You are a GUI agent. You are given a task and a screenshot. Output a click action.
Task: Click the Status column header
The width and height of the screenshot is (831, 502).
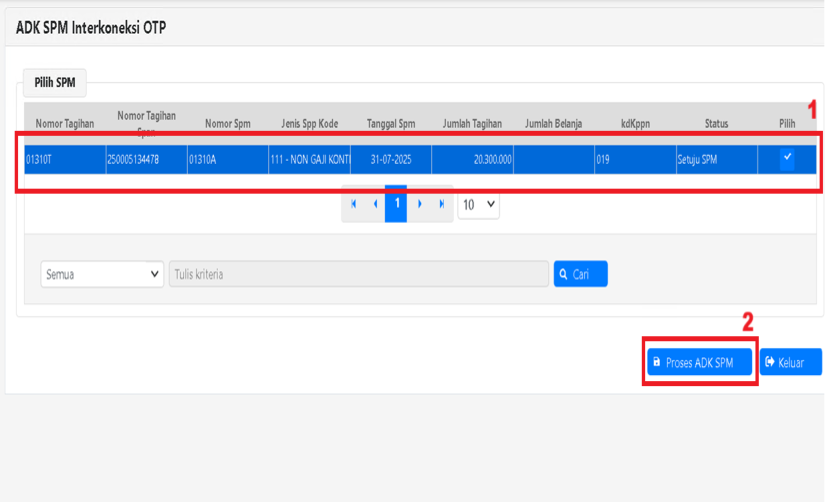coord(716,124)
